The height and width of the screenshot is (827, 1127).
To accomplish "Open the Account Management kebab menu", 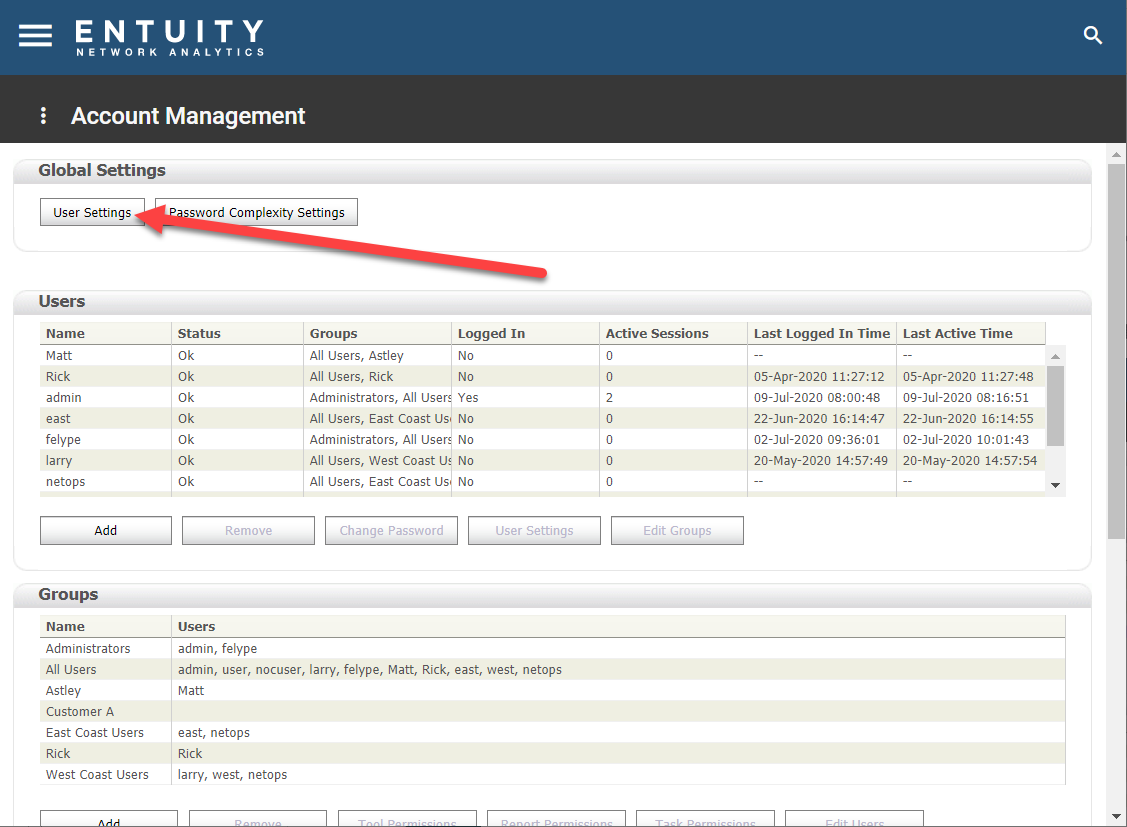I will point(43,115).
